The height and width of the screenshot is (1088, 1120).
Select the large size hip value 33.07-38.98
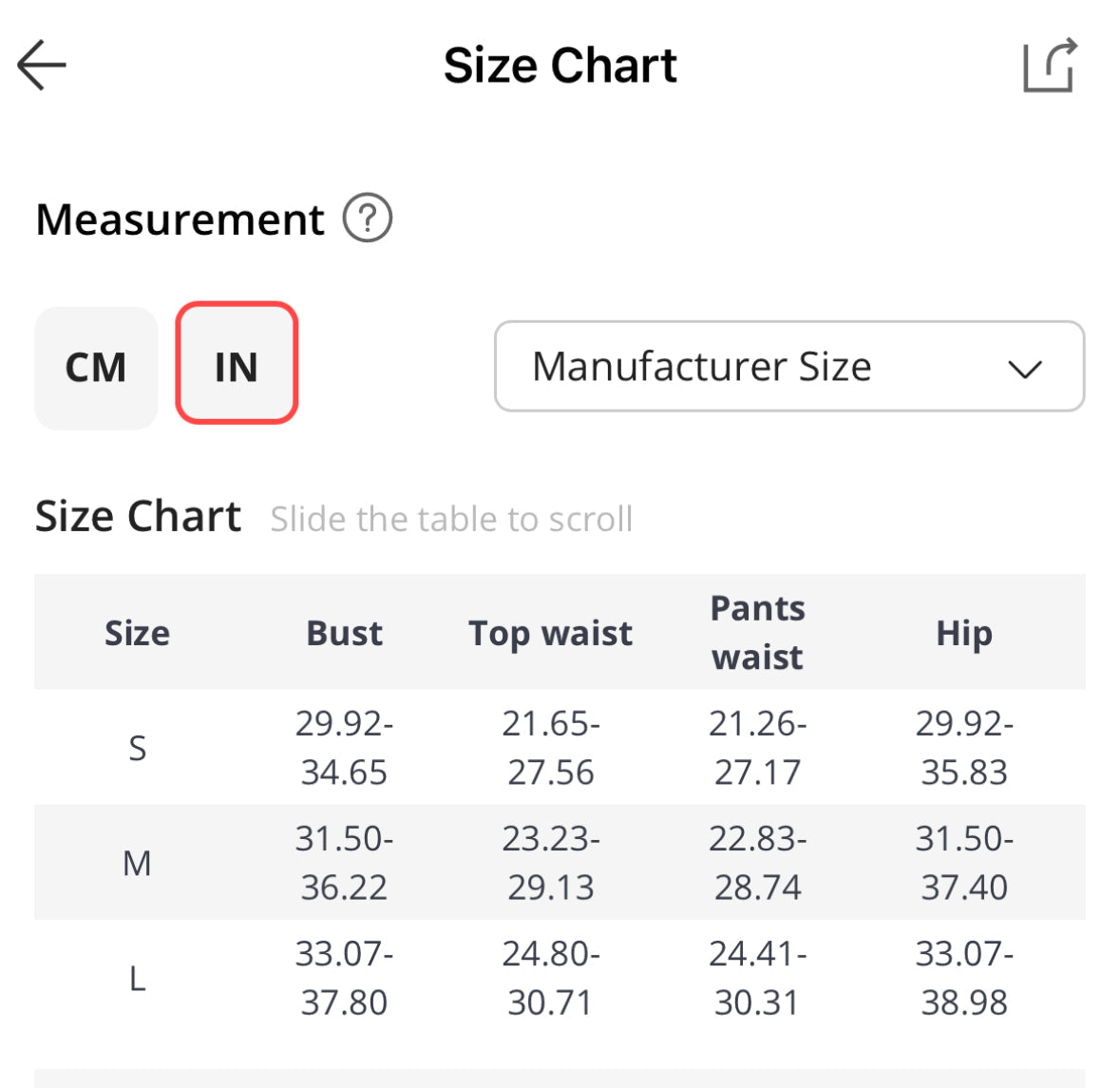pos(963,978)
